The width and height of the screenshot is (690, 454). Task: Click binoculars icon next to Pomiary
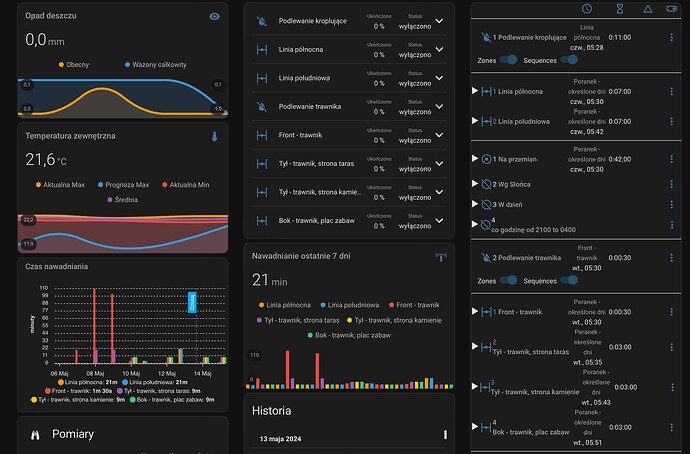[x=35, y=435]
